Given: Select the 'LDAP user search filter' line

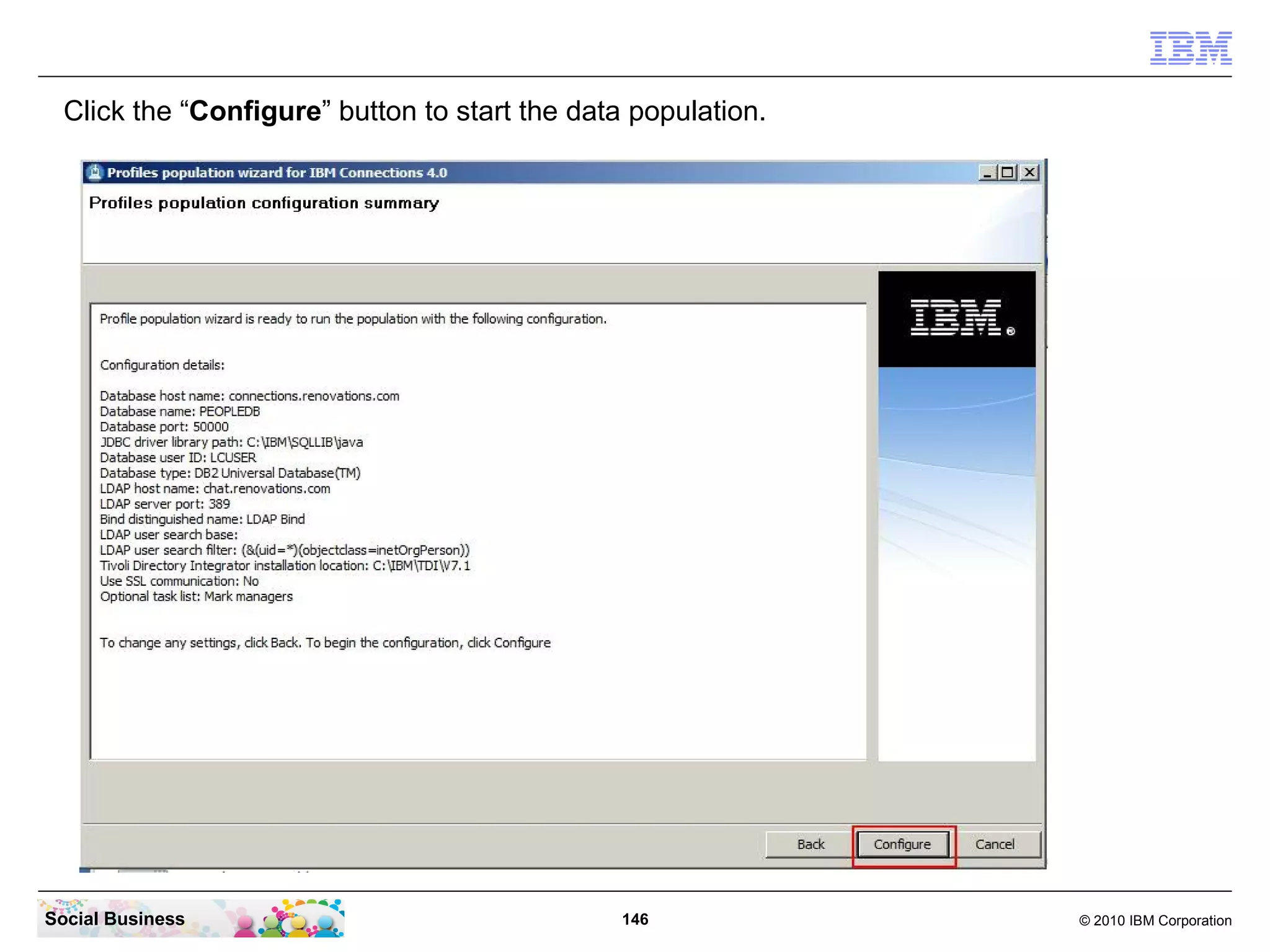Looking at the screenshot, I should (x=285, y=550).
